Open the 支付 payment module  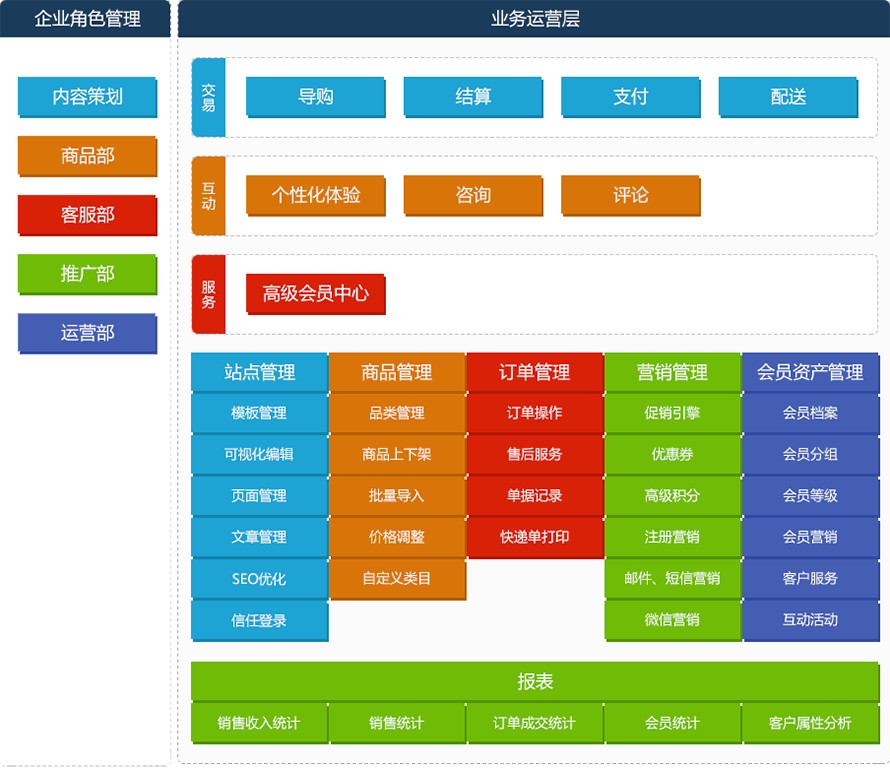tap(630, 97)
